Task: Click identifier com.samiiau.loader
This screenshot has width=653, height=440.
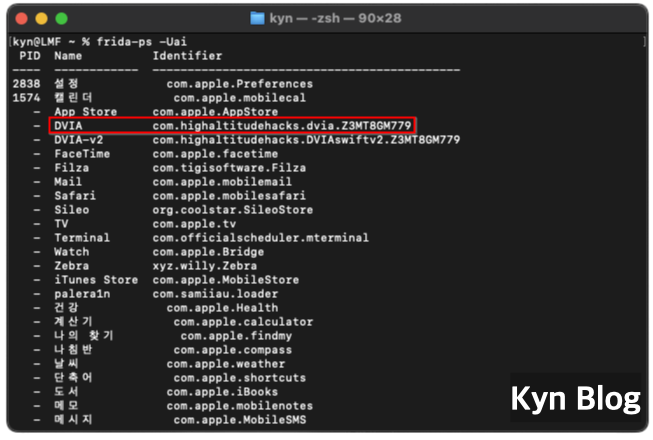Action: (x=215, y=294)
